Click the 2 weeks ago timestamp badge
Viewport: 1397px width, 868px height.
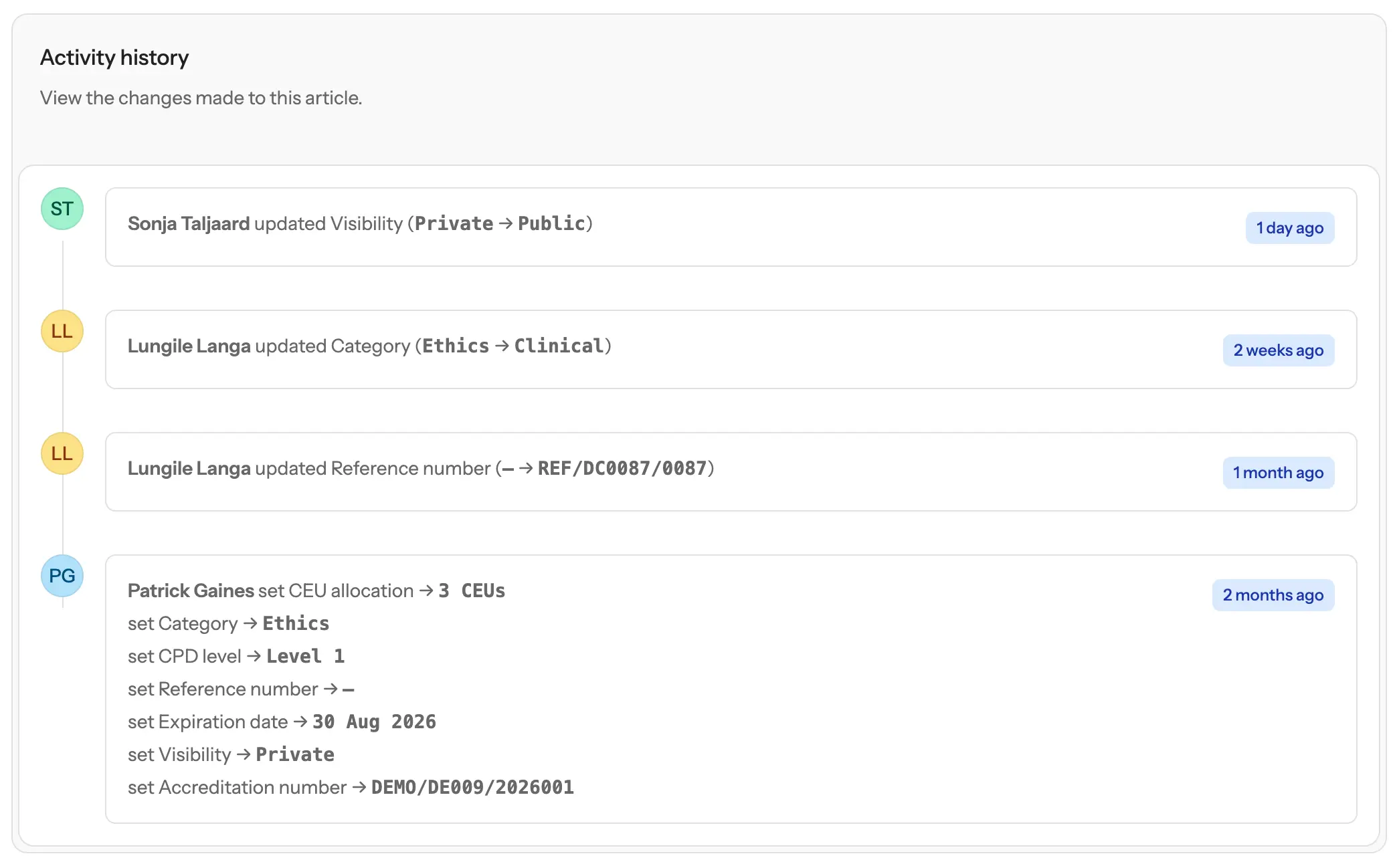point(1279,350)
